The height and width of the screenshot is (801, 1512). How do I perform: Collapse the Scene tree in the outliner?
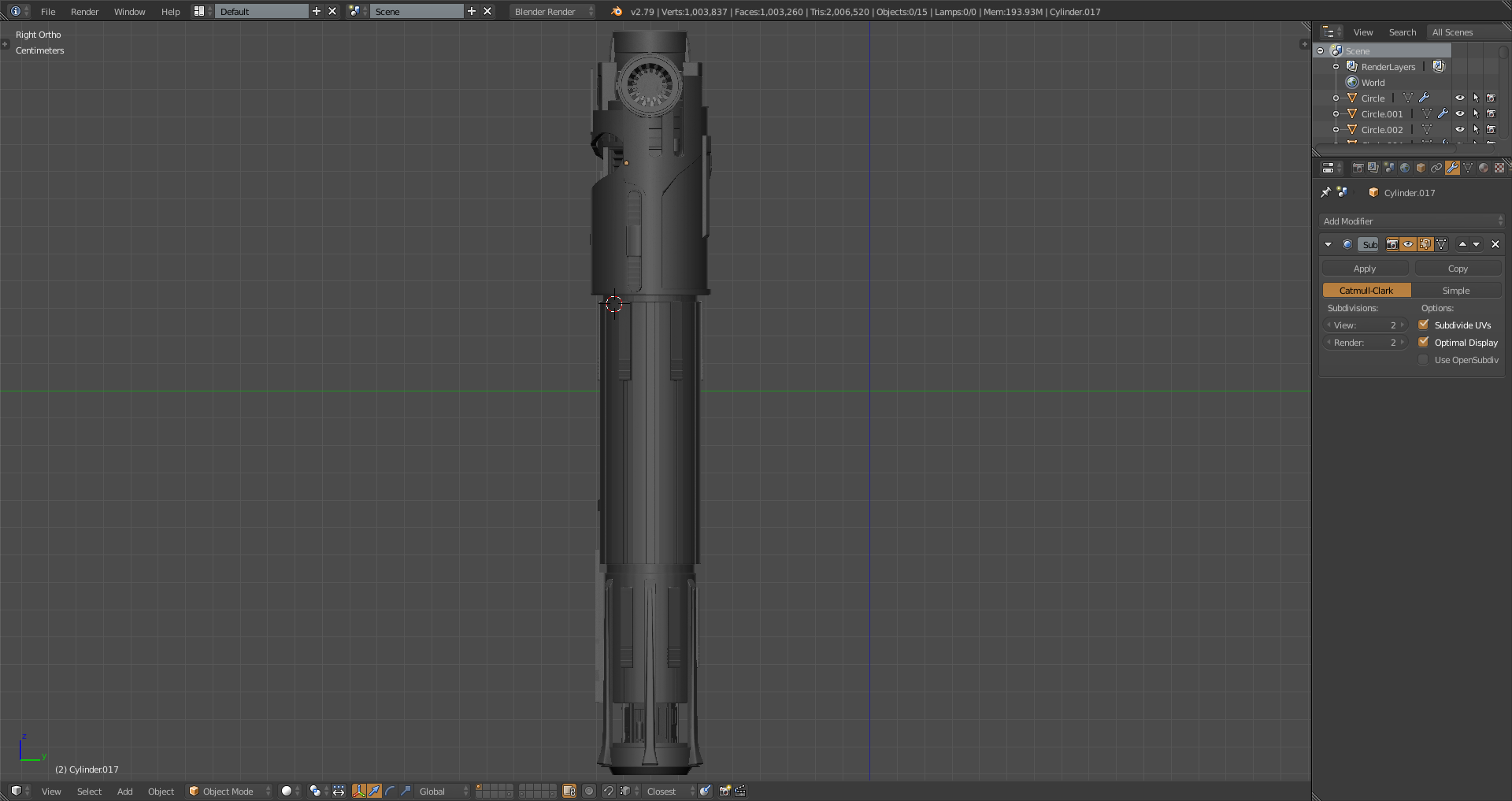[x=1321, y=50]
